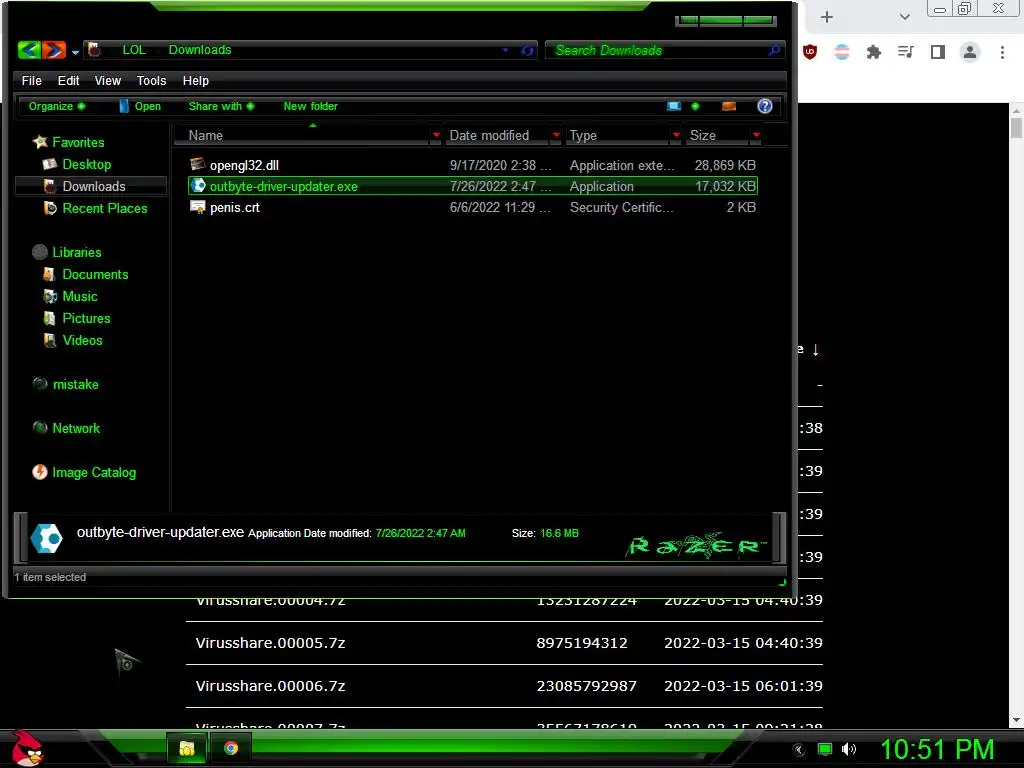The image size is (1024, 768).
Task: Open Chrome extensions puzzle icon
Action: (874, 52)
